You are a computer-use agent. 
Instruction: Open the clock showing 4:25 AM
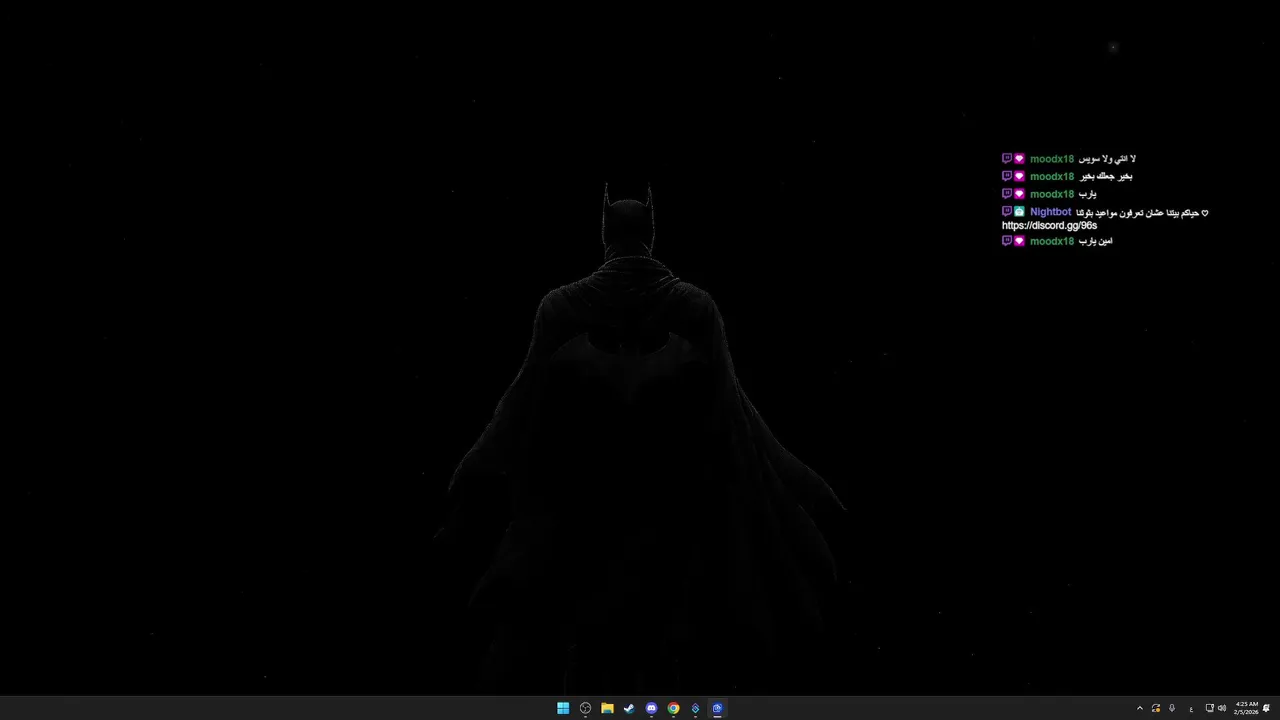tap(1246, 704)
